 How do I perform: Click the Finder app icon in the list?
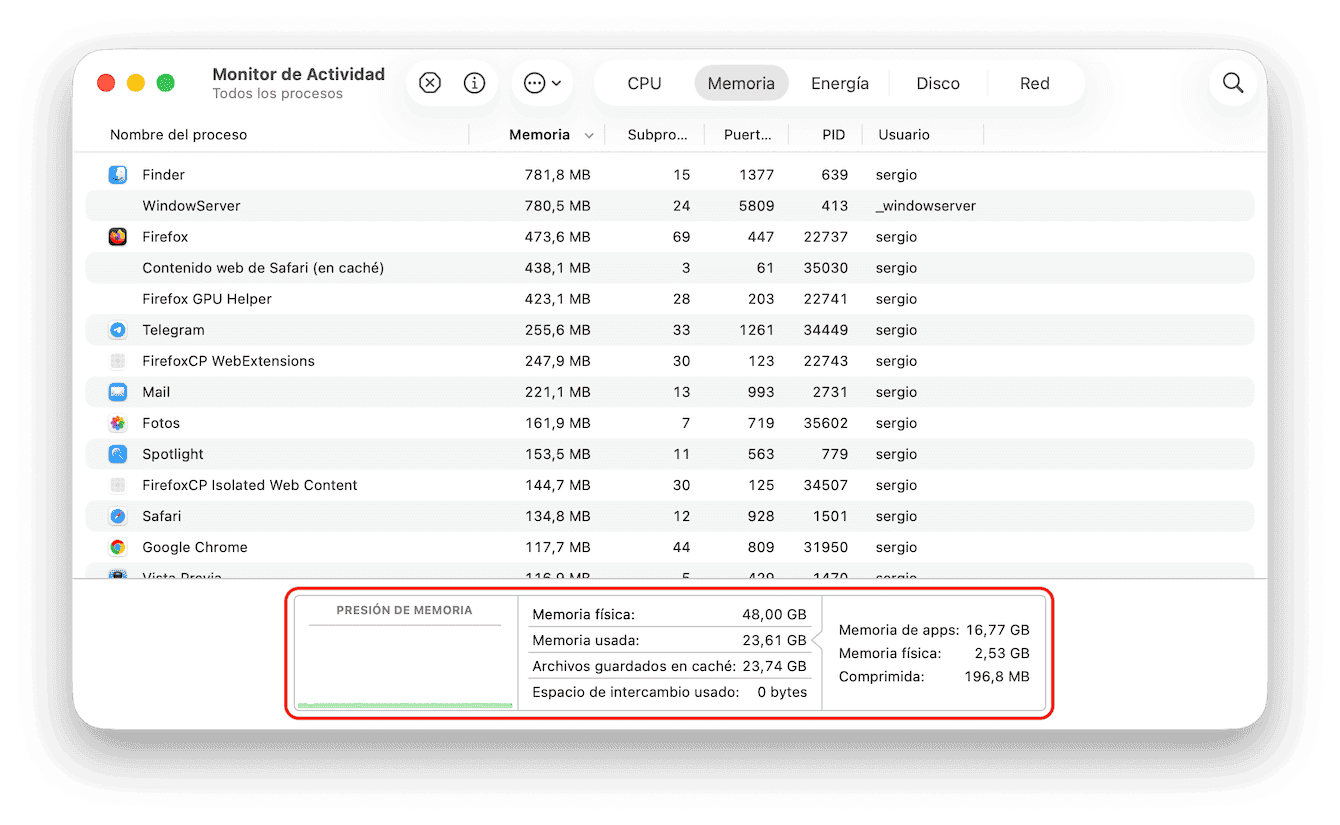point(118,175)
